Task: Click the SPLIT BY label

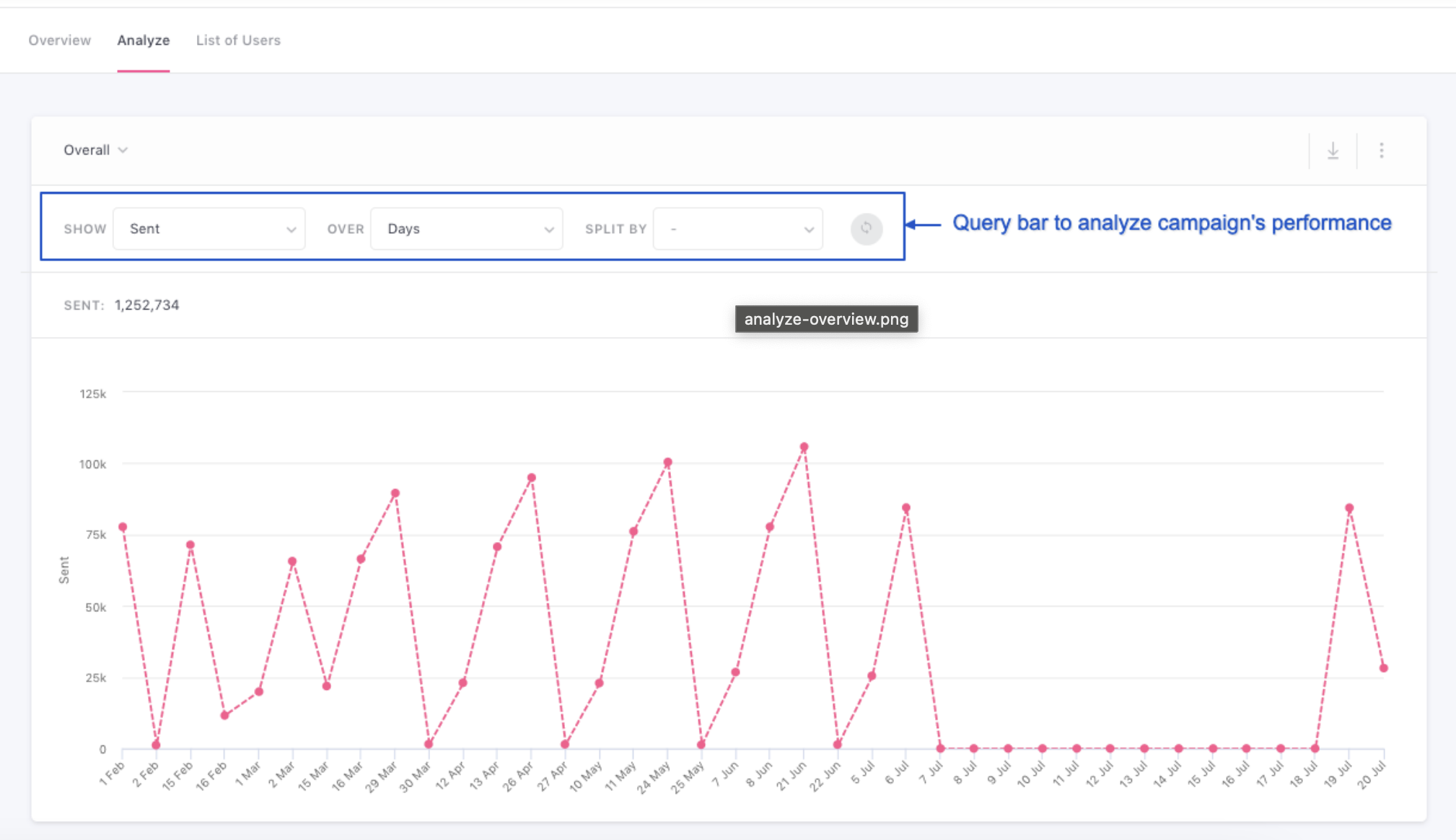Action: pos(615,229)
